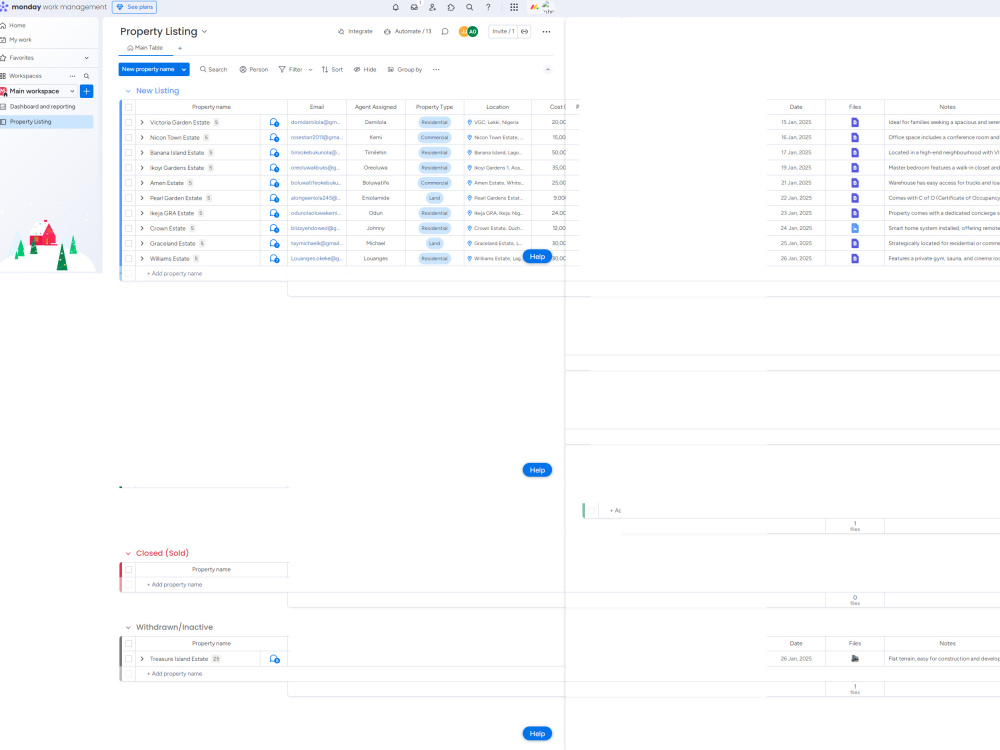Switch to the Main Table tab
This screenshot has height=750, width=1000.
coord(145,48)
